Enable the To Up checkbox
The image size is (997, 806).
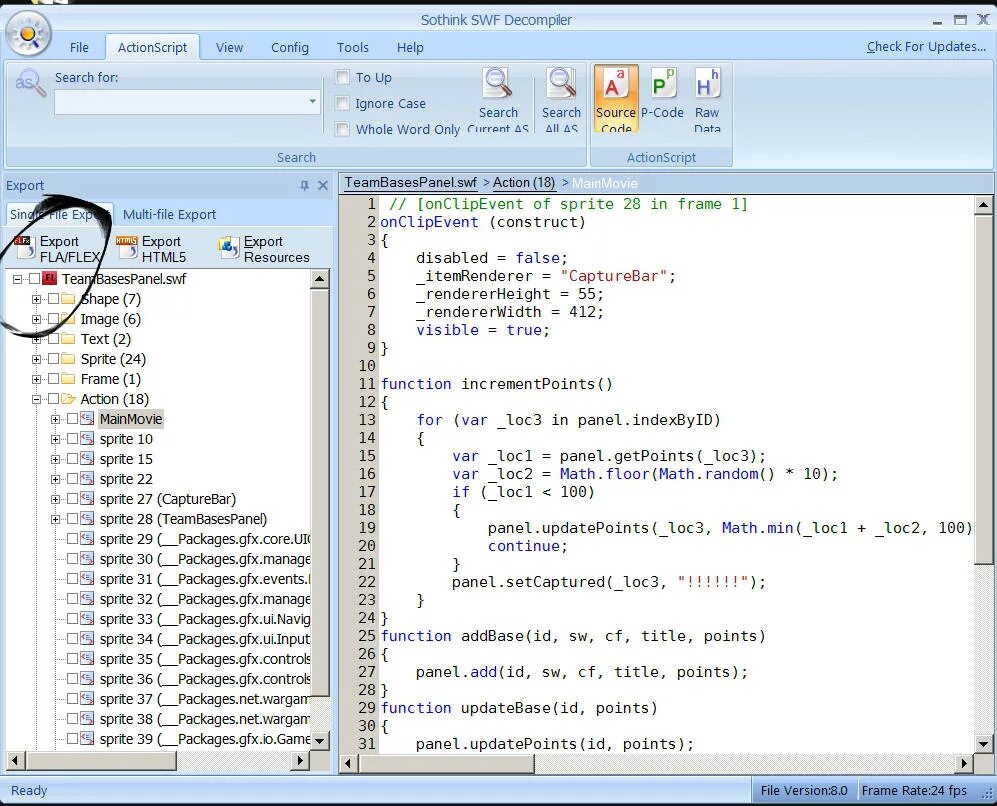342,78
